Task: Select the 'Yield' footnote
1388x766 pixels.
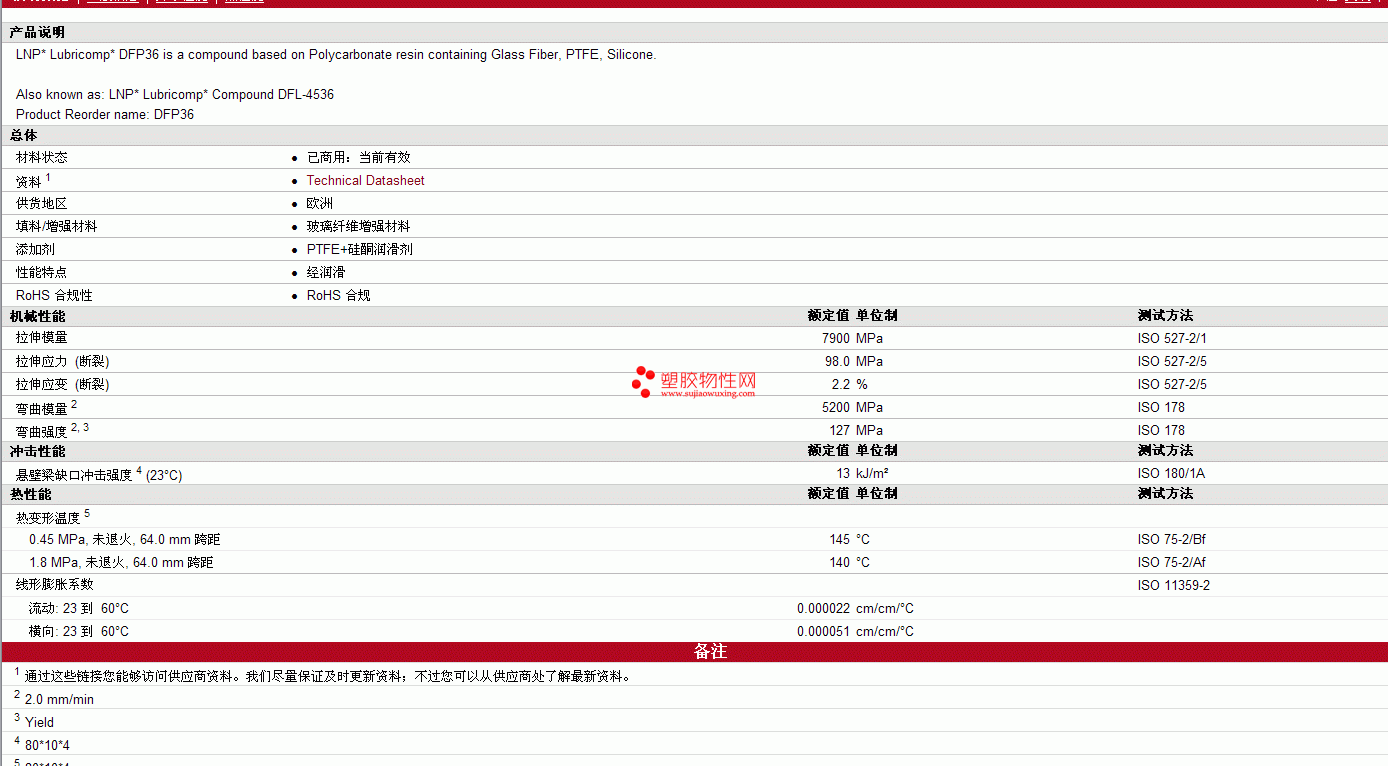Action: pos(40,723)
